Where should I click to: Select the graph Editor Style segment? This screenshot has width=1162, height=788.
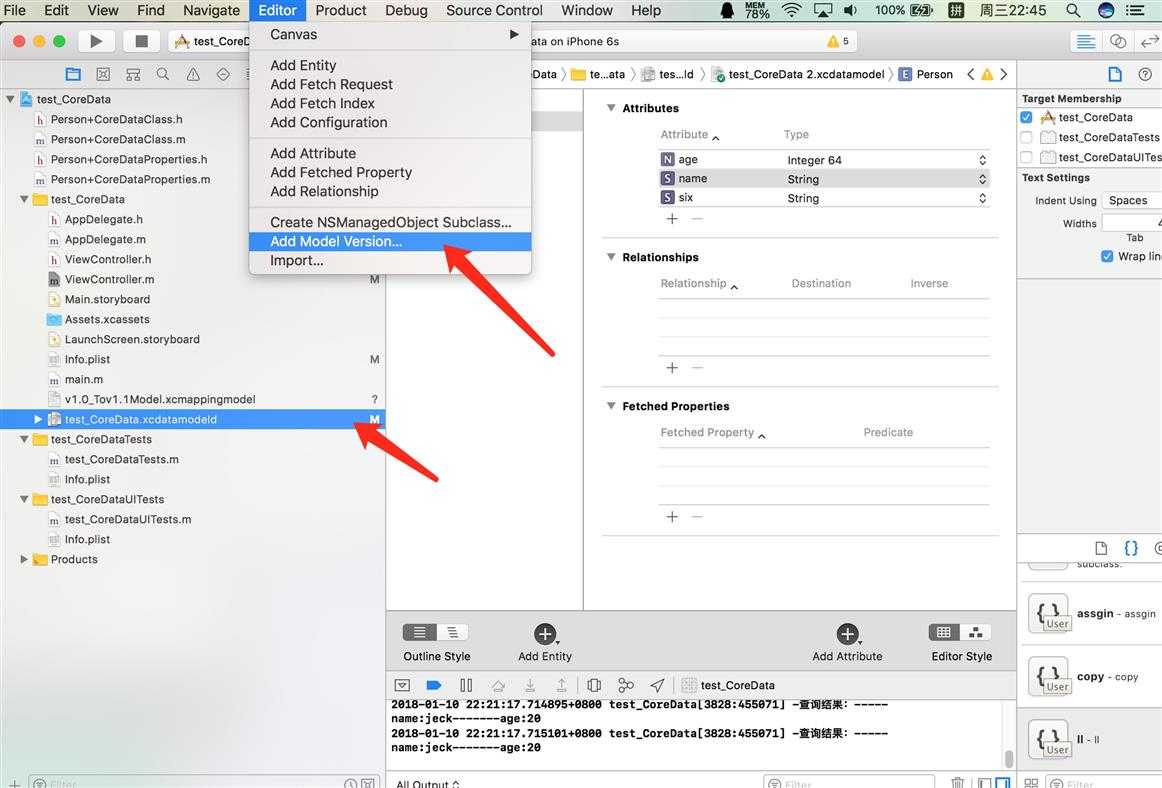point(976,632)
